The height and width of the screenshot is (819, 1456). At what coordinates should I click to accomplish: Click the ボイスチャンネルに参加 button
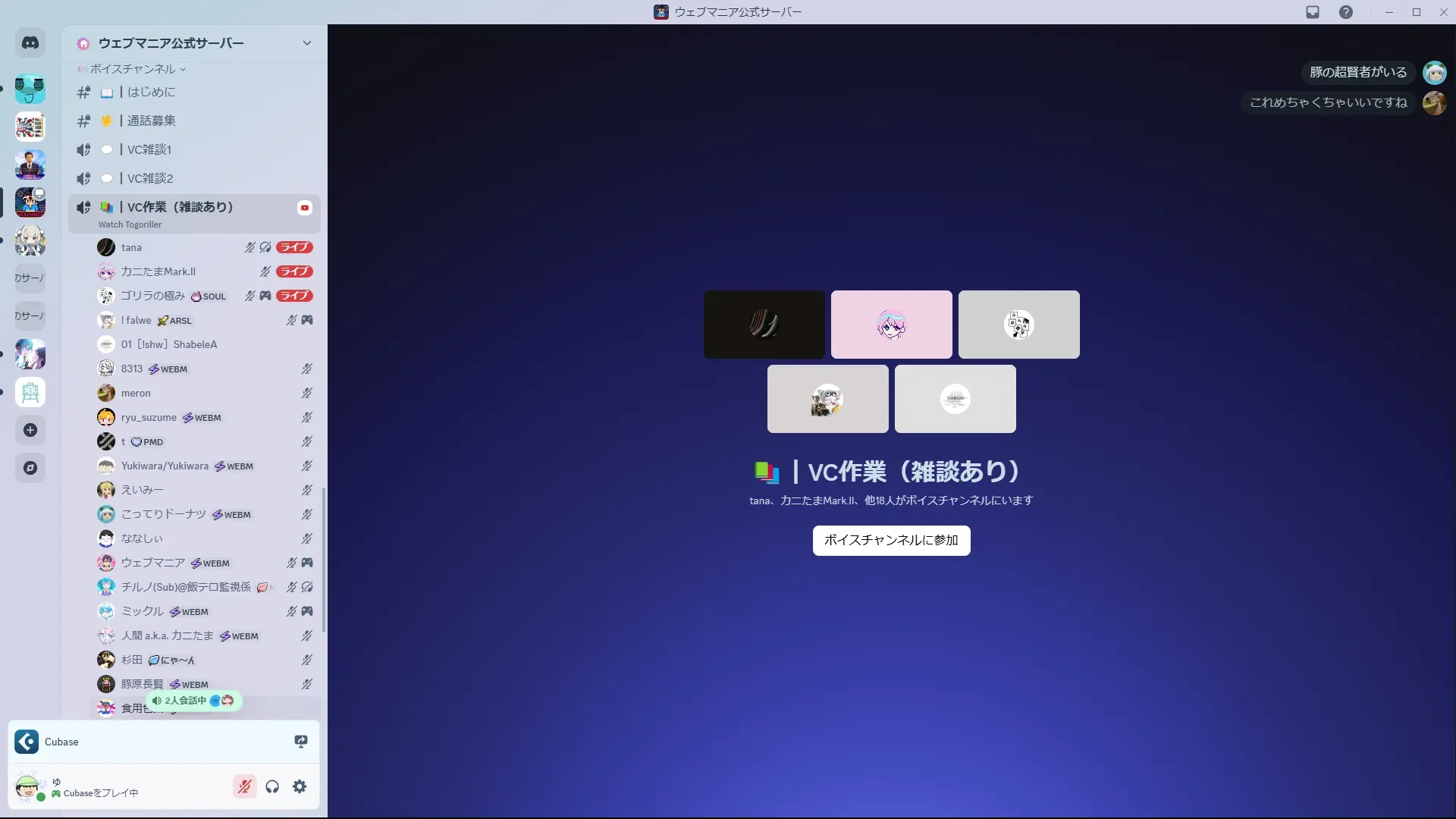[x=891, y=541]
